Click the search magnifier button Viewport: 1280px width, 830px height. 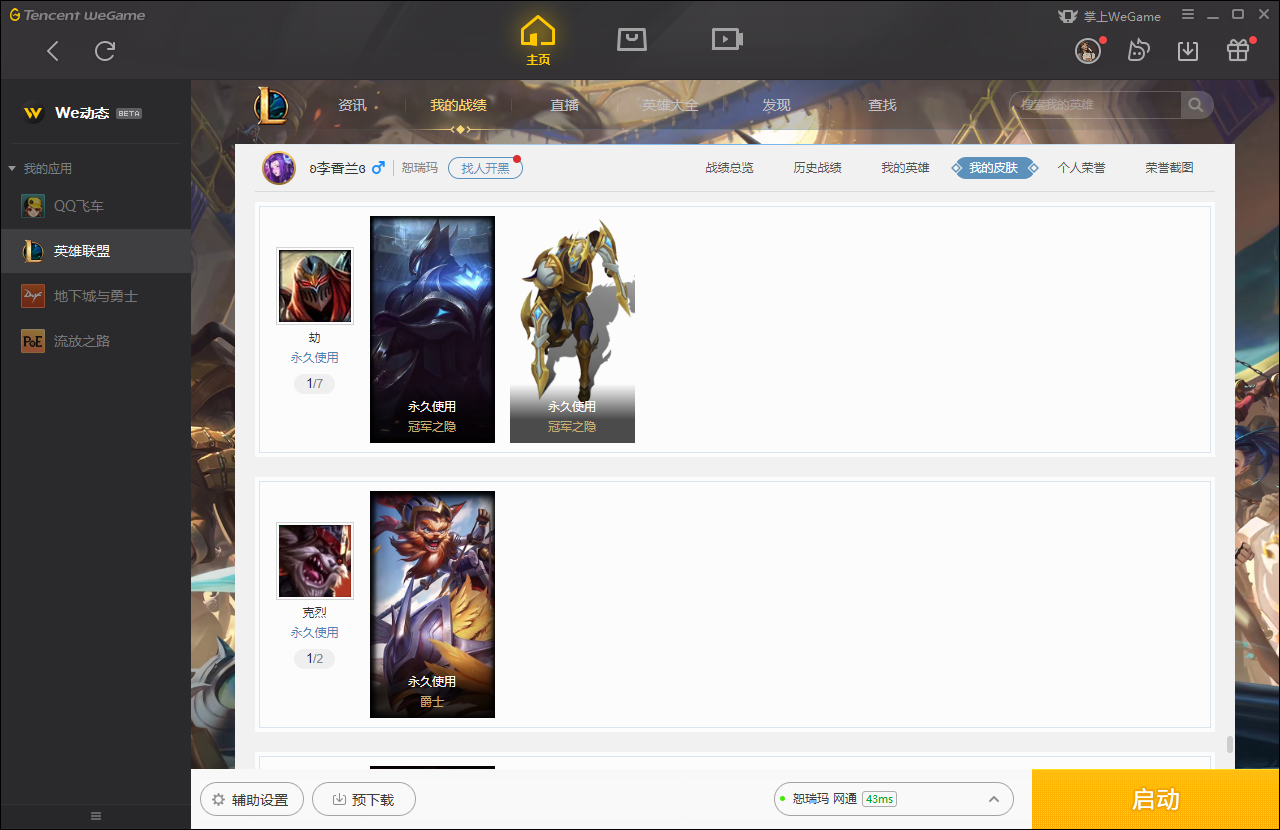point(1196,105)
